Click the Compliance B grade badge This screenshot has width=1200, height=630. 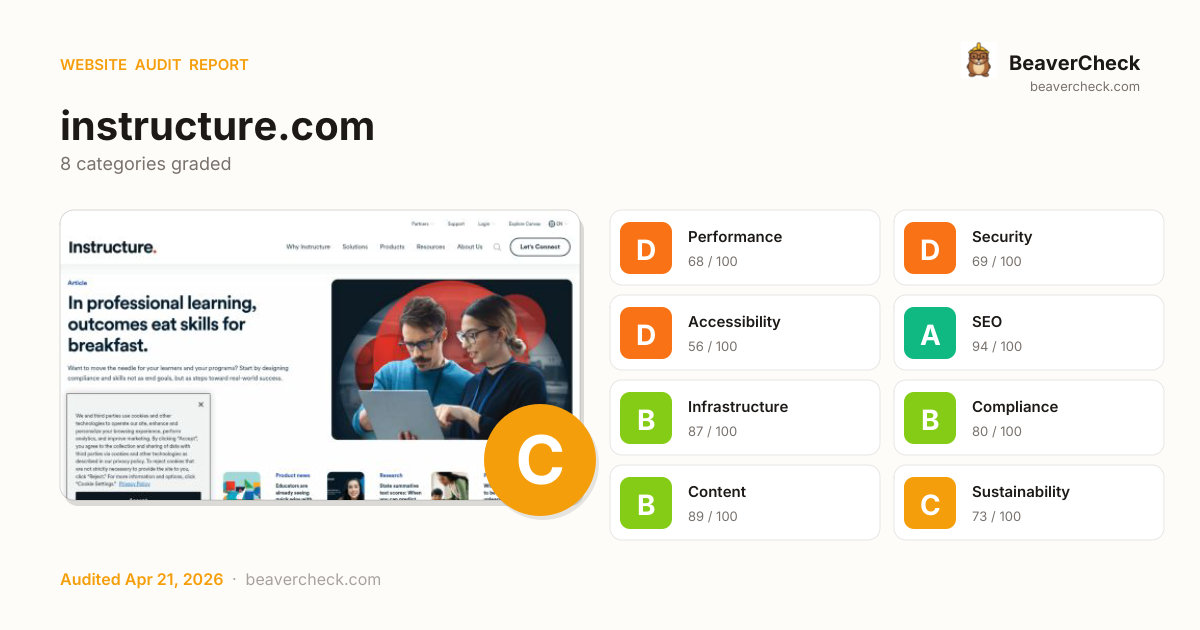(x=930, y=418)
